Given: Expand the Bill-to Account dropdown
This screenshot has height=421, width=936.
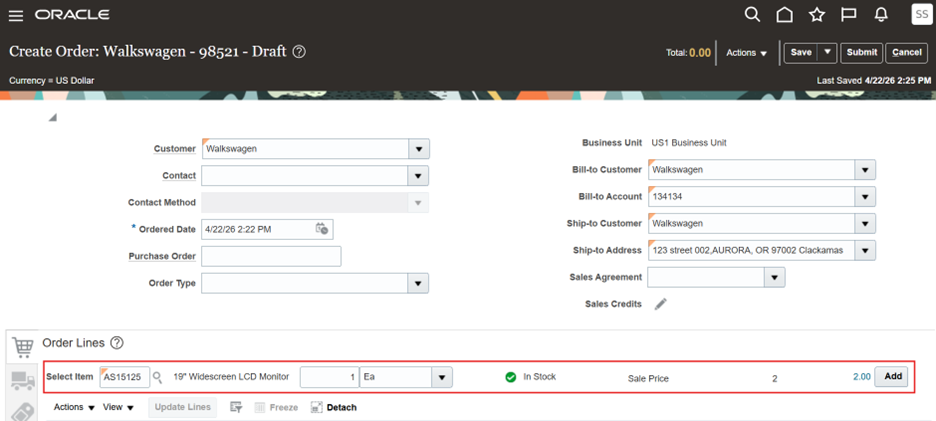Looking at the screenshot, I should click(x=865, y=196).
